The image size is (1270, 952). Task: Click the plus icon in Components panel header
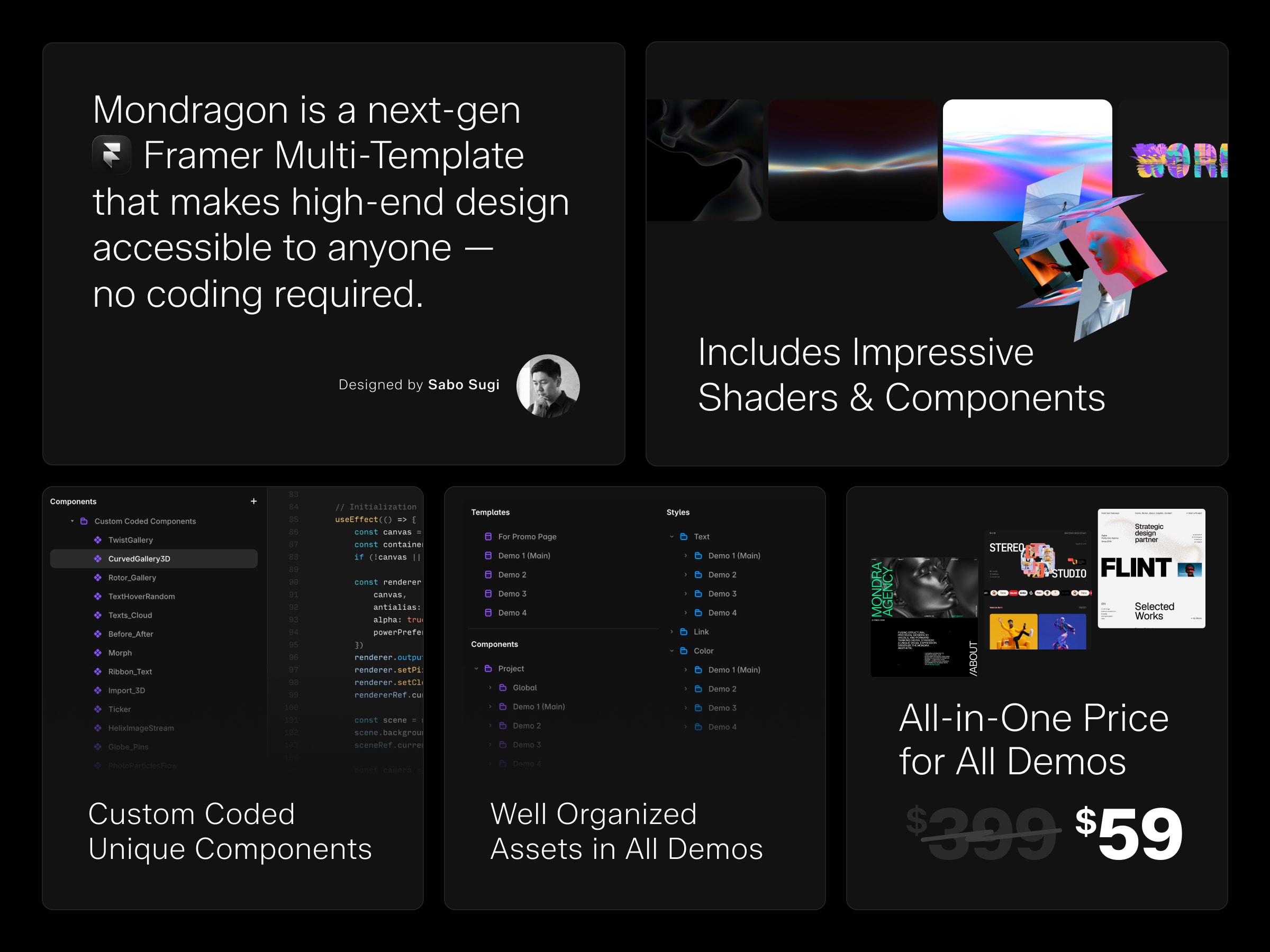254,501
